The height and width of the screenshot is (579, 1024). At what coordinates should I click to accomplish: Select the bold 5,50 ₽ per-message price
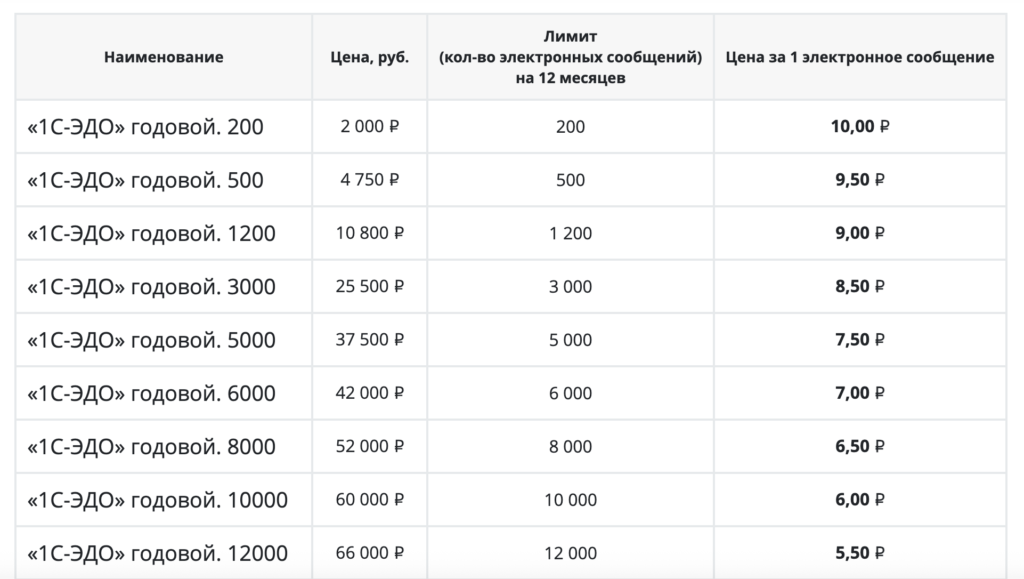(860, 553)
